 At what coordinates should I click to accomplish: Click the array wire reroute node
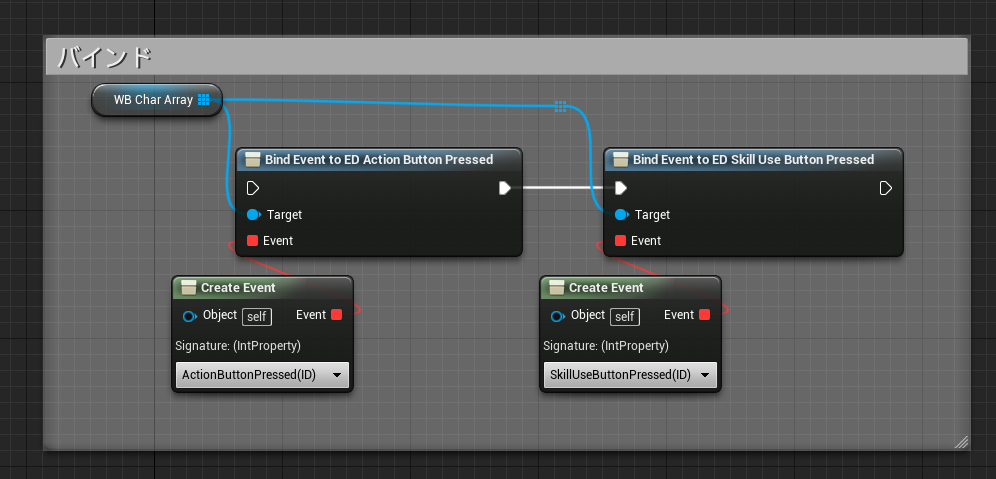[560, 106]
